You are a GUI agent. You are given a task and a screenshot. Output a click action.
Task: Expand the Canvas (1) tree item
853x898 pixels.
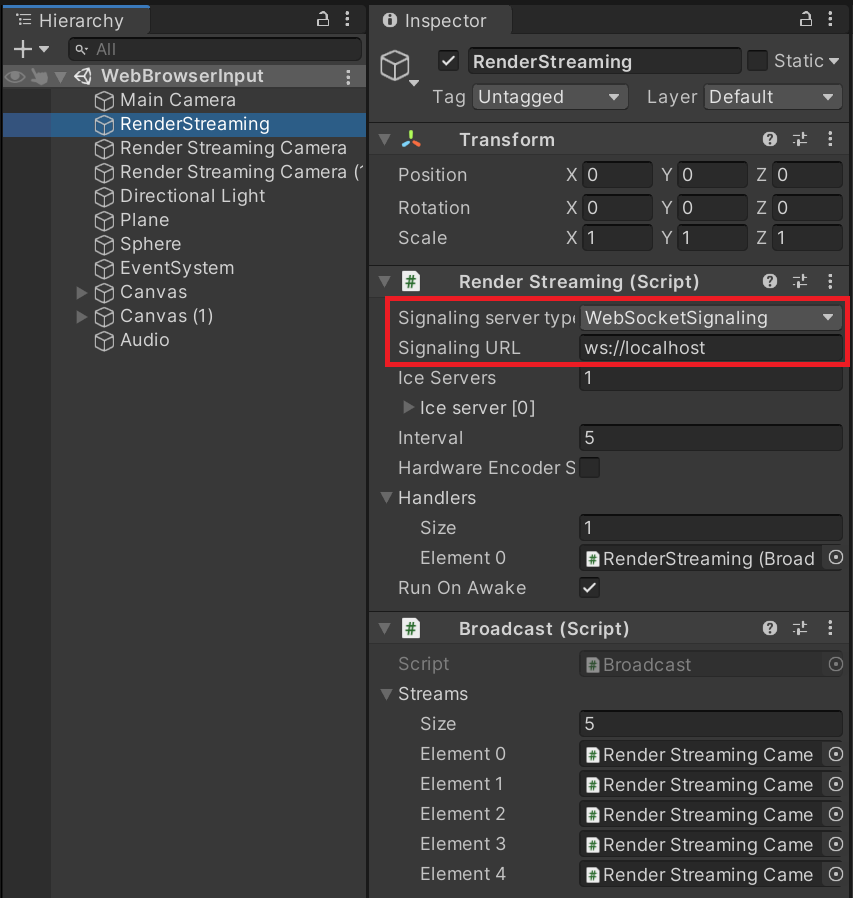[82, 317]
